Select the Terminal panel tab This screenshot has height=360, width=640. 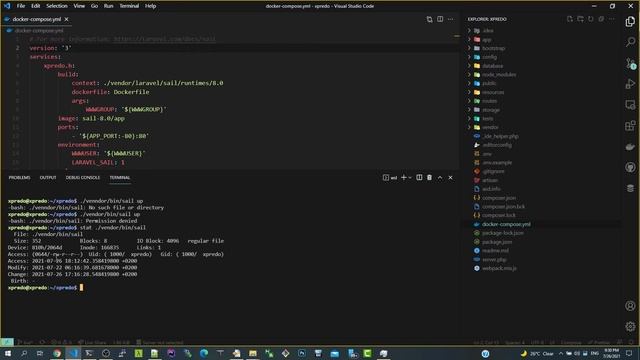pos(120,178)
